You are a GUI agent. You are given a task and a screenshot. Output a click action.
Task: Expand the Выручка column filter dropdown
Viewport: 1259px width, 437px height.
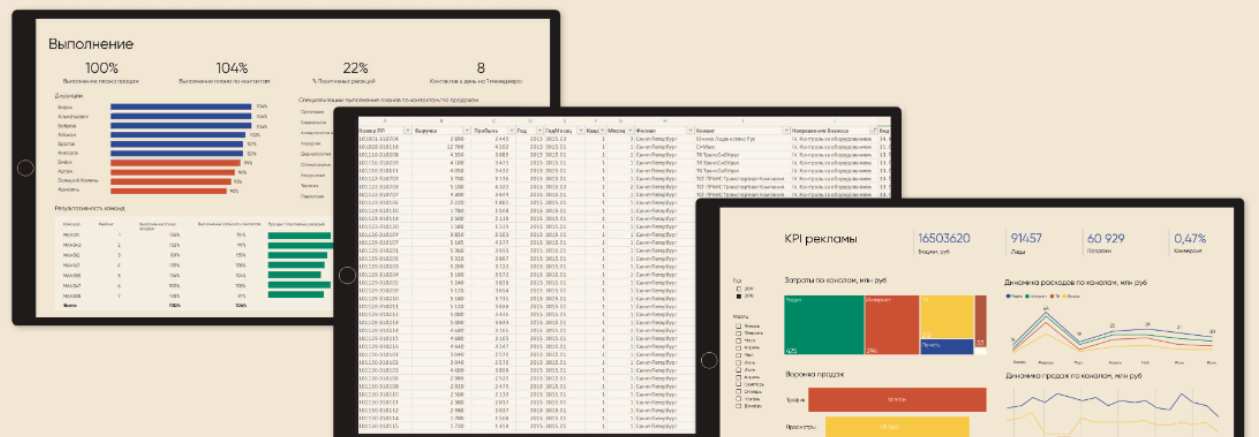point(466,131)
